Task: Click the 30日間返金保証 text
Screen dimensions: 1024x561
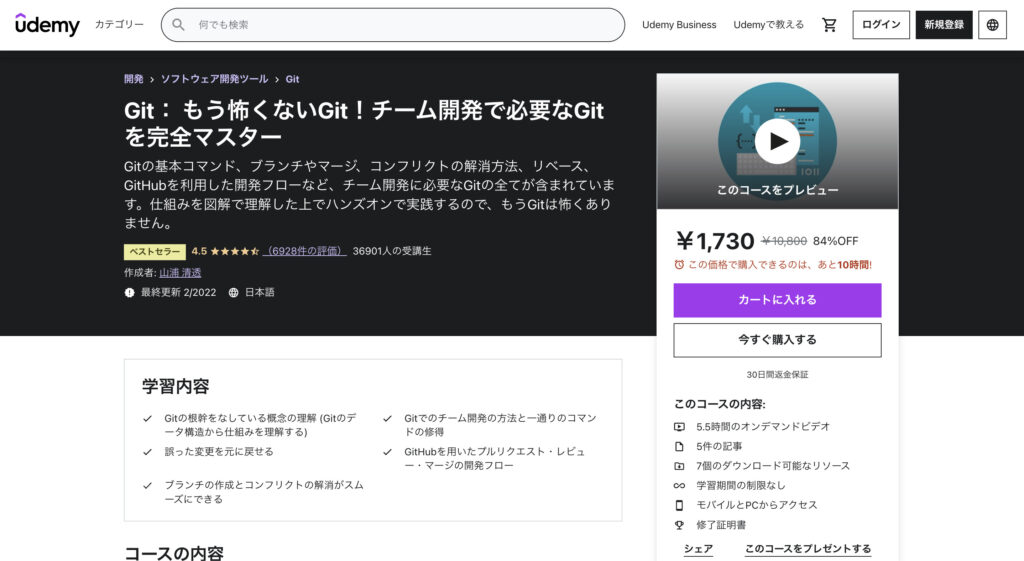Action: 777,375
